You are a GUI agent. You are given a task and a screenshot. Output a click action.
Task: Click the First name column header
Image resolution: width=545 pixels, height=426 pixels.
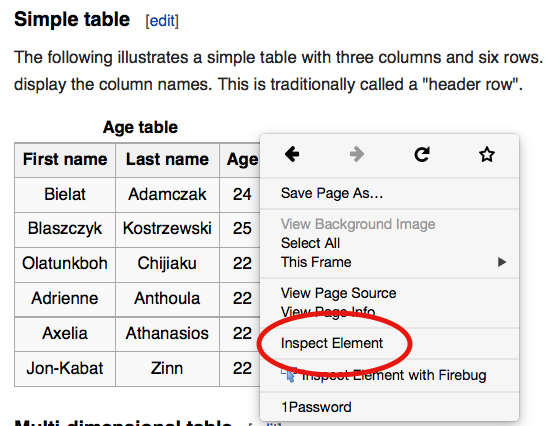(65, 160)
